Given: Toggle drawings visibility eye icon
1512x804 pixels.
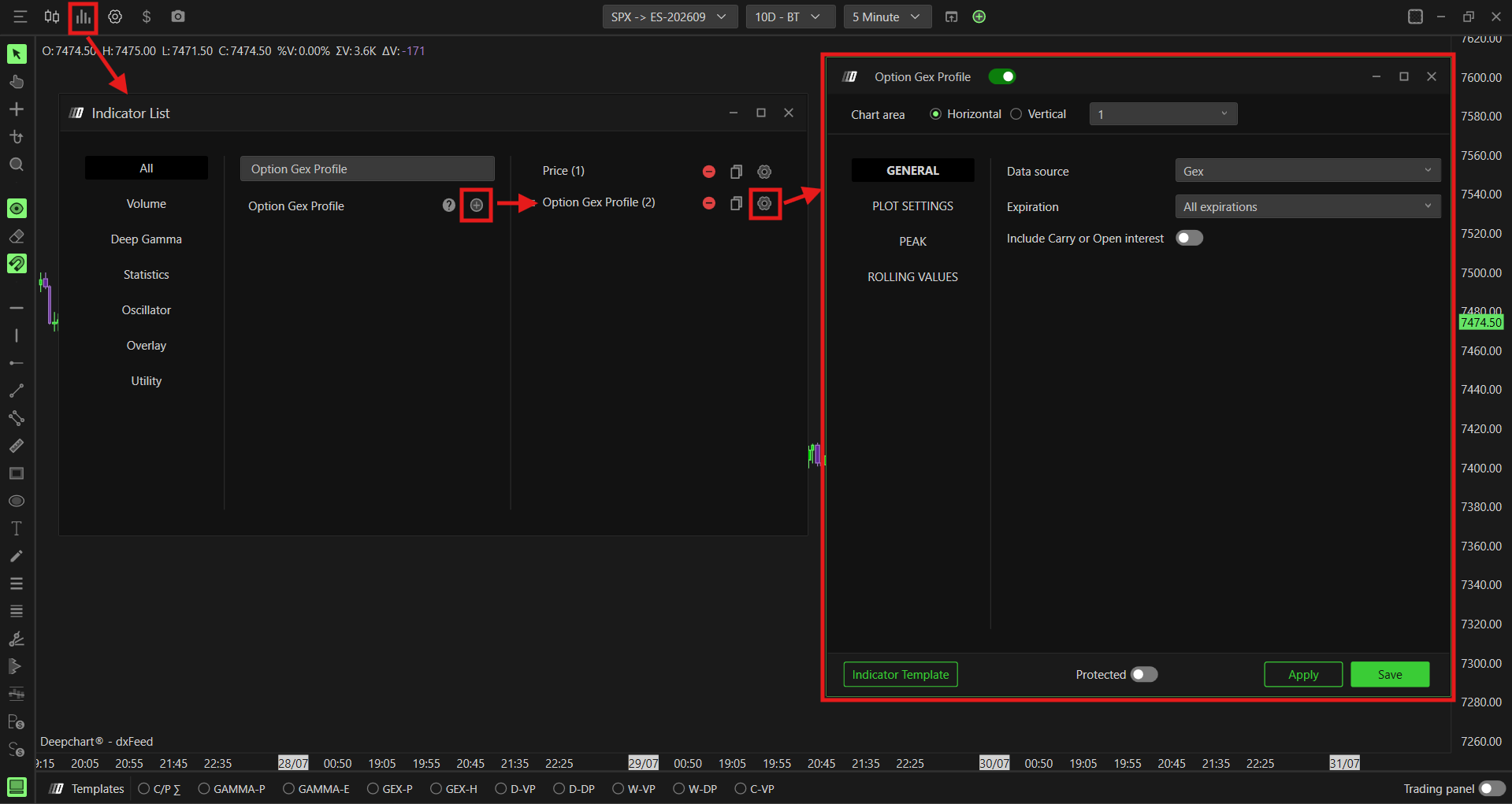Looking at the screenshot, I should (x=17, y=208).
